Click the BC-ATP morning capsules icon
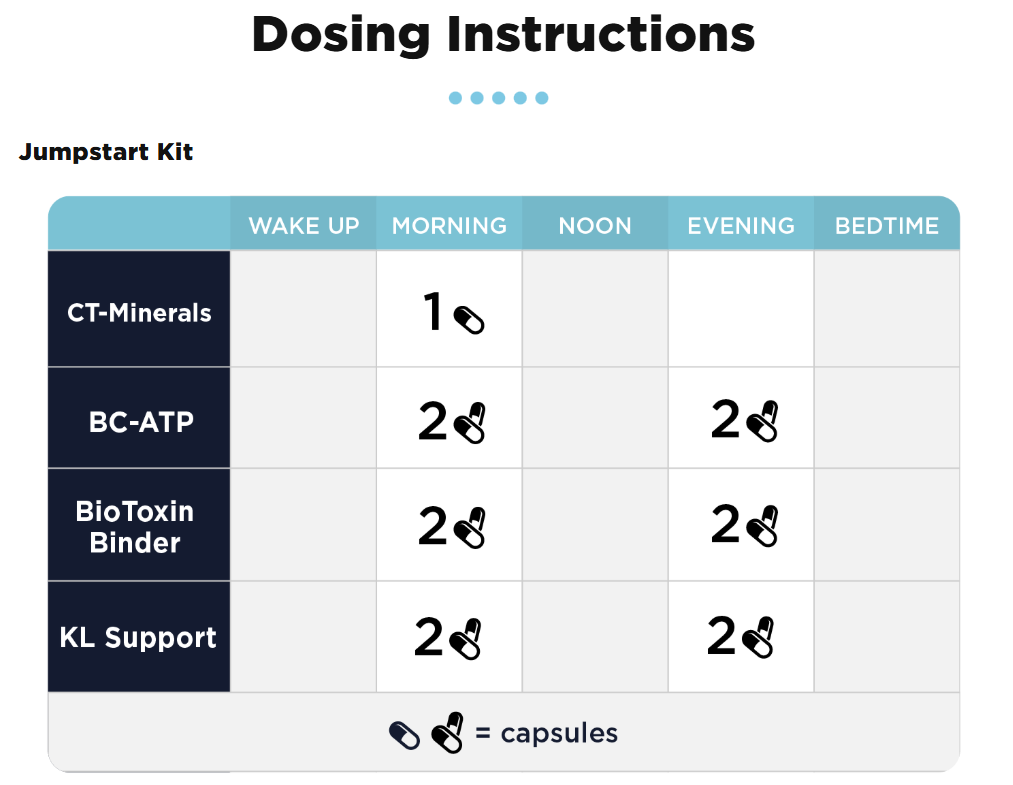 click(470, 422)
